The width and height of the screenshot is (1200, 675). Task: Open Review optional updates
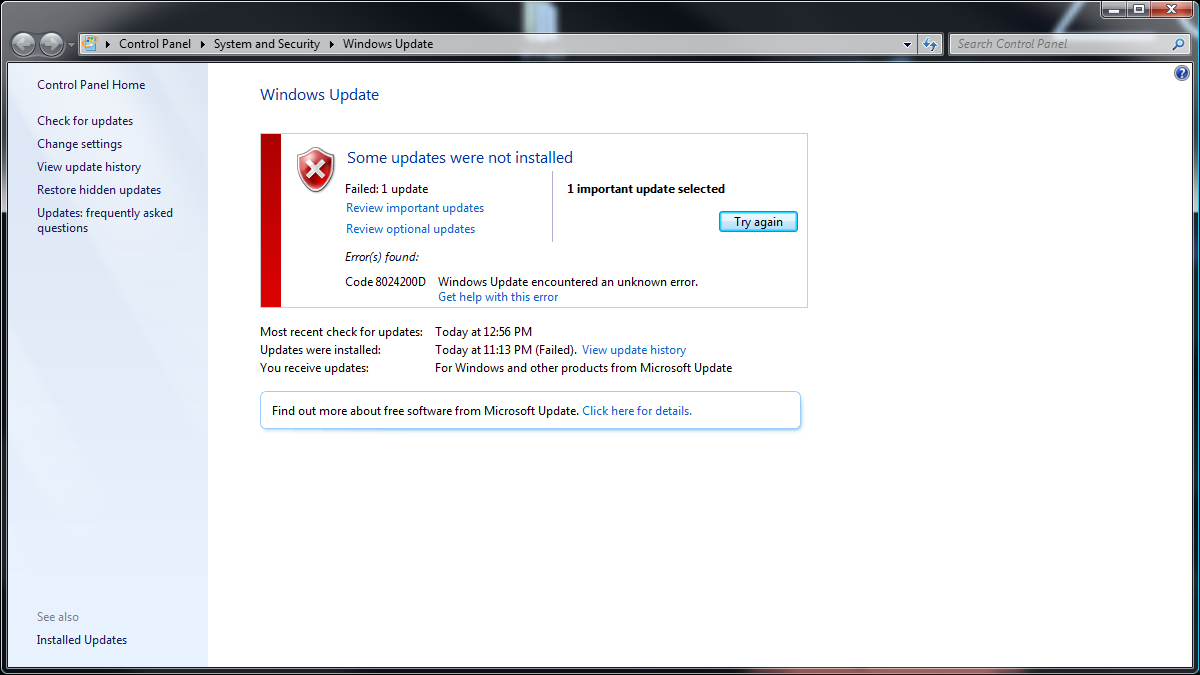(x=410, y=229)
